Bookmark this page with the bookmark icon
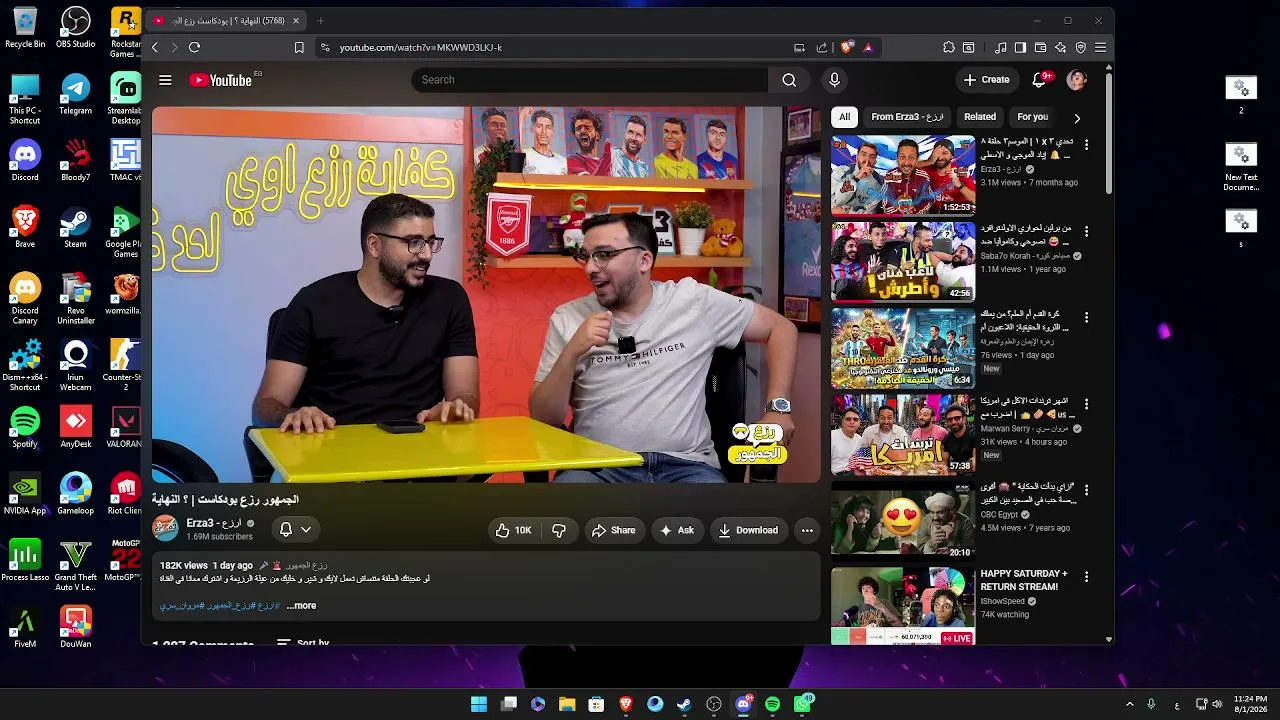 (x=299, y=47)
